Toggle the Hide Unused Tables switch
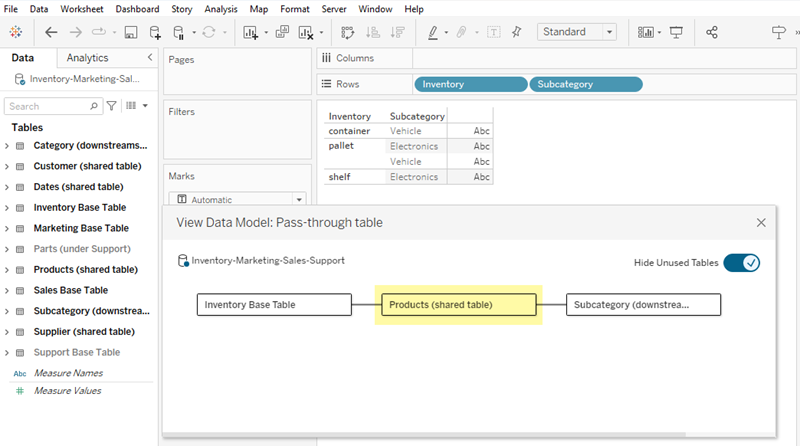The height and width of the screenshot is (446, 800). (742, 263)
